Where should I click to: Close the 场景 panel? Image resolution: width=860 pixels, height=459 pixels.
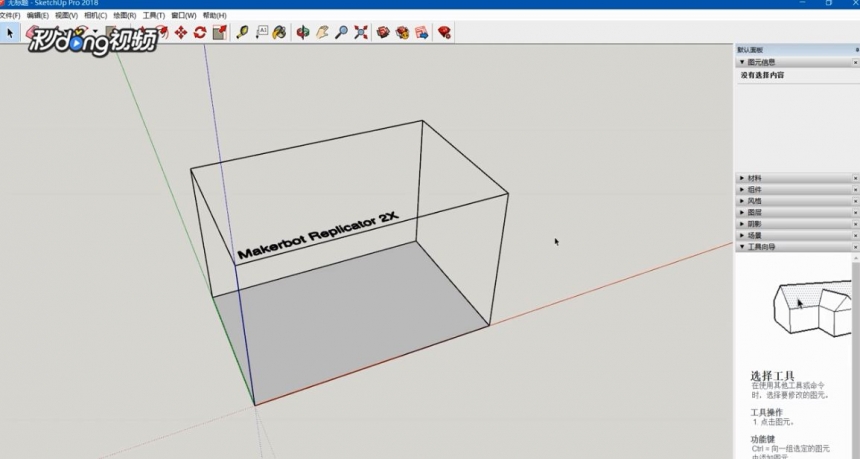[x=856, y=236]
